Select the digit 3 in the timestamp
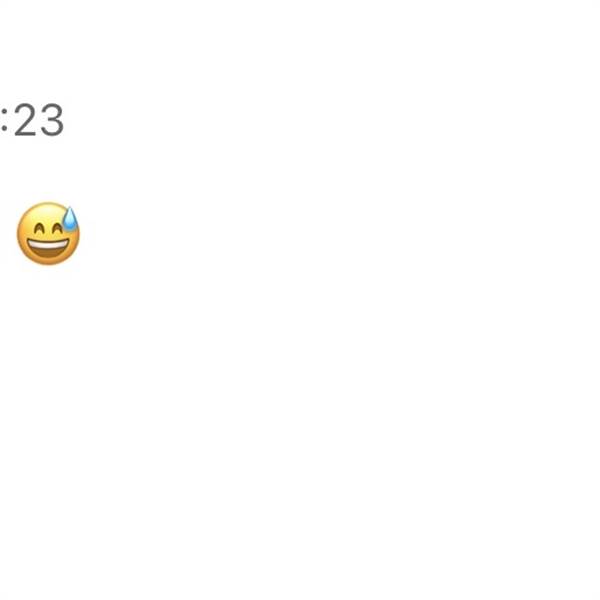Screen dimensions: 600x600 [x=52, y=120]
